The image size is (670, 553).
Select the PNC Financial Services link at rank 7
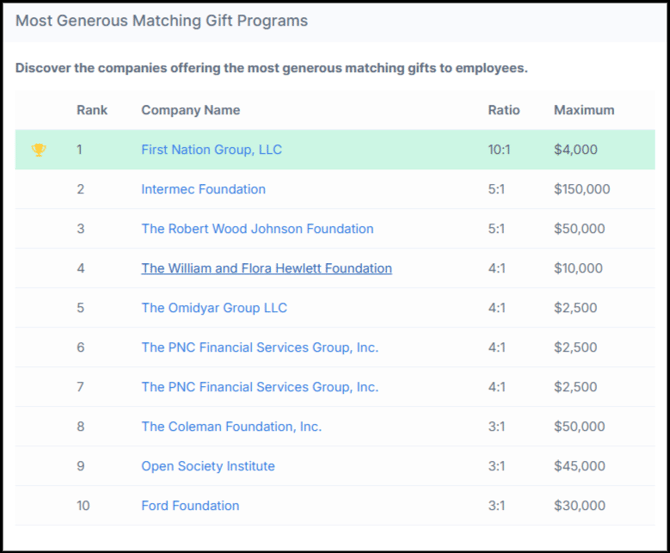pyautogui.click(x=259, y=387)
